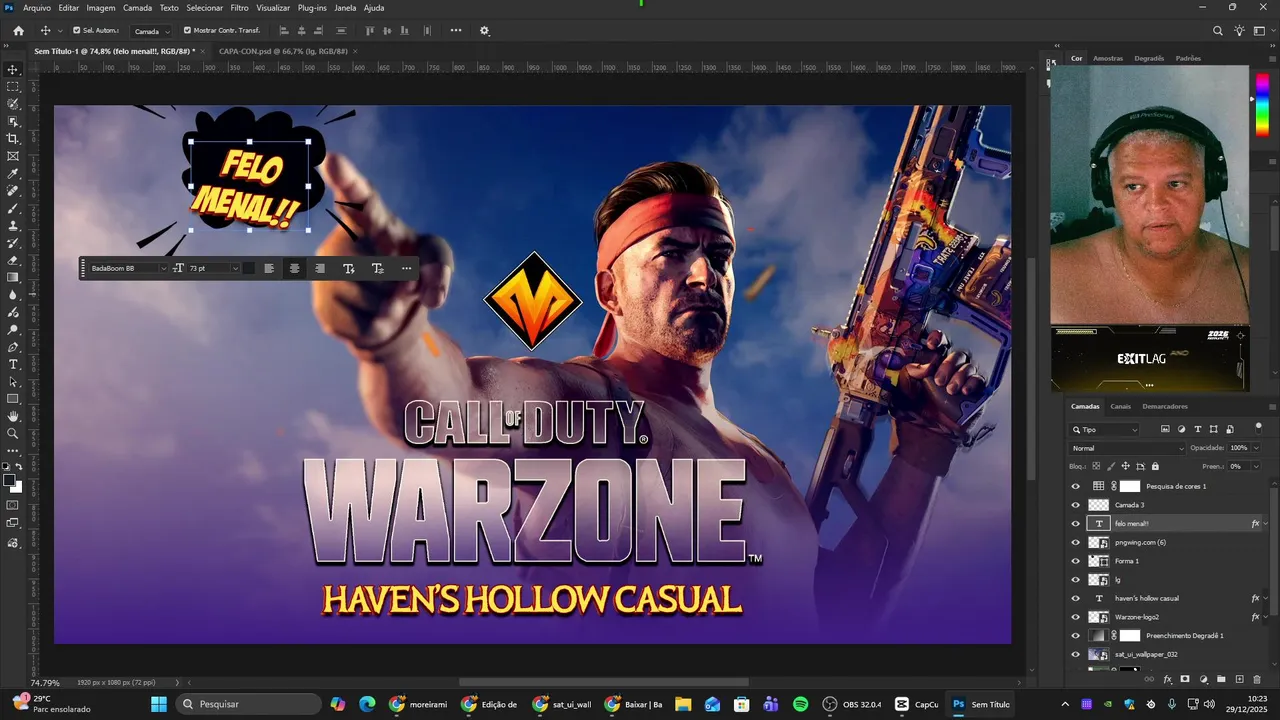
Task: Select the Horizontal Type tool
Action: point(13,364)
